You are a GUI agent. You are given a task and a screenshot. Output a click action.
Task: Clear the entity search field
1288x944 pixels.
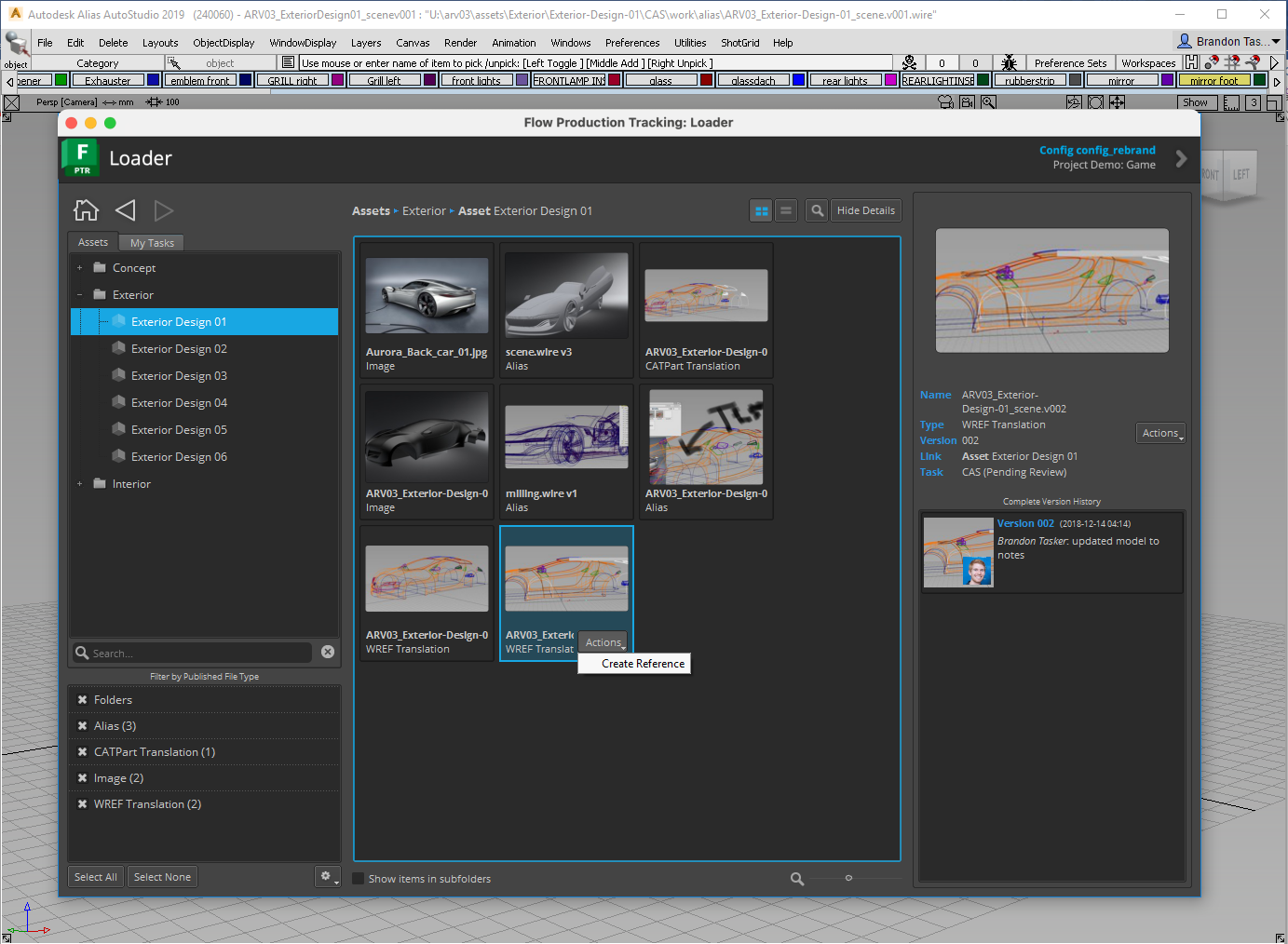coord(328,652)
